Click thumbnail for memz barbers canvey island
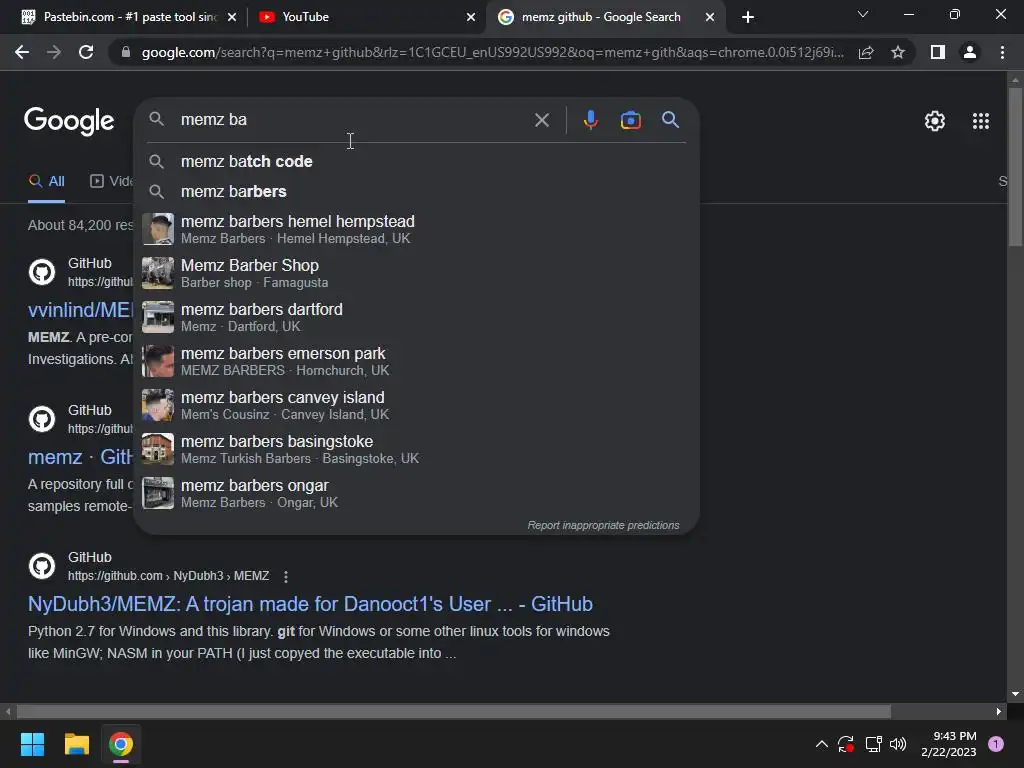Screen dimensions: 1024x768 158,405
